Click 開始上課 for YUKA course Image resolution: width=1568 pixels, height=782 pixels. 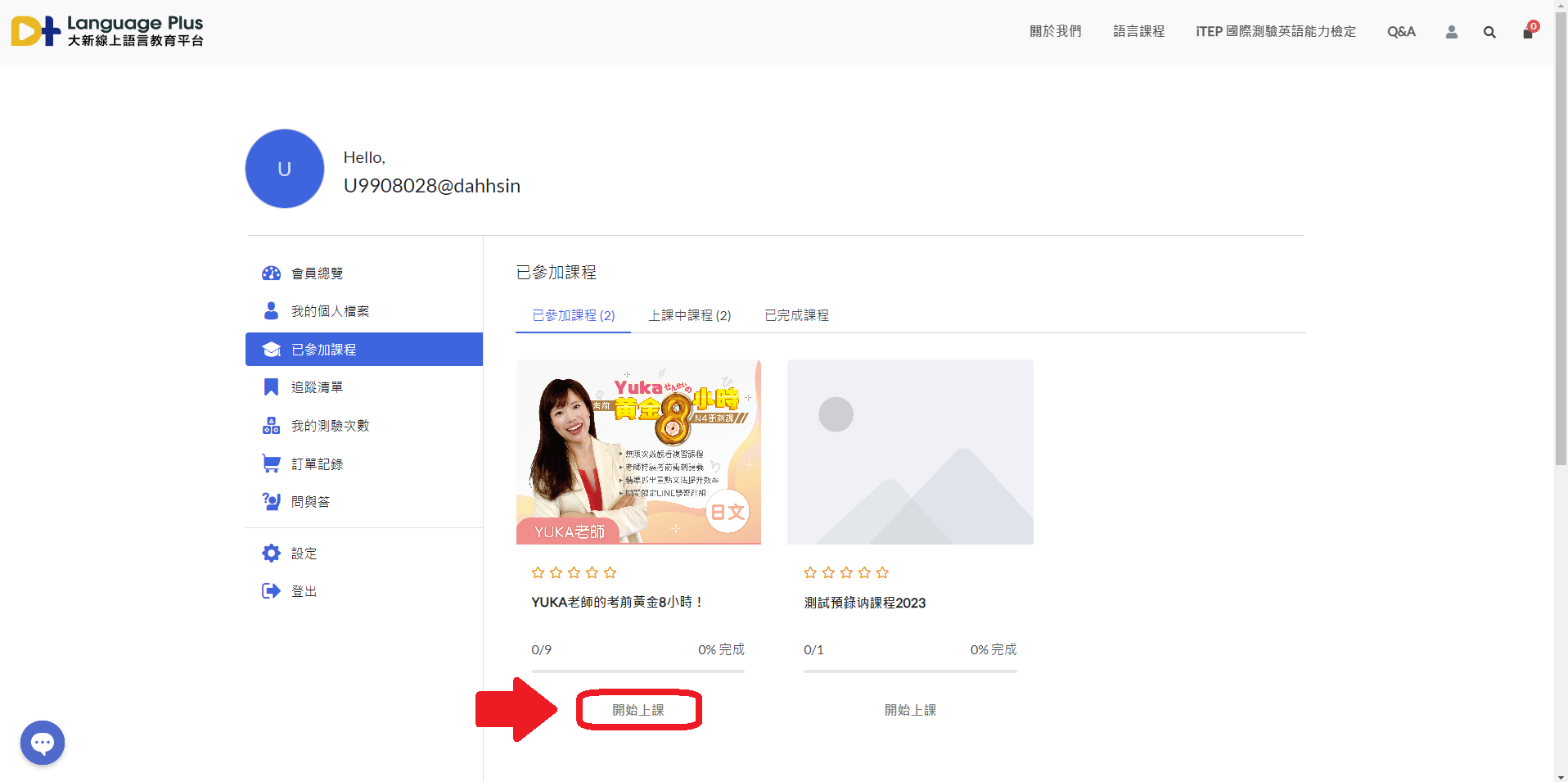click(x=638, y=710)
